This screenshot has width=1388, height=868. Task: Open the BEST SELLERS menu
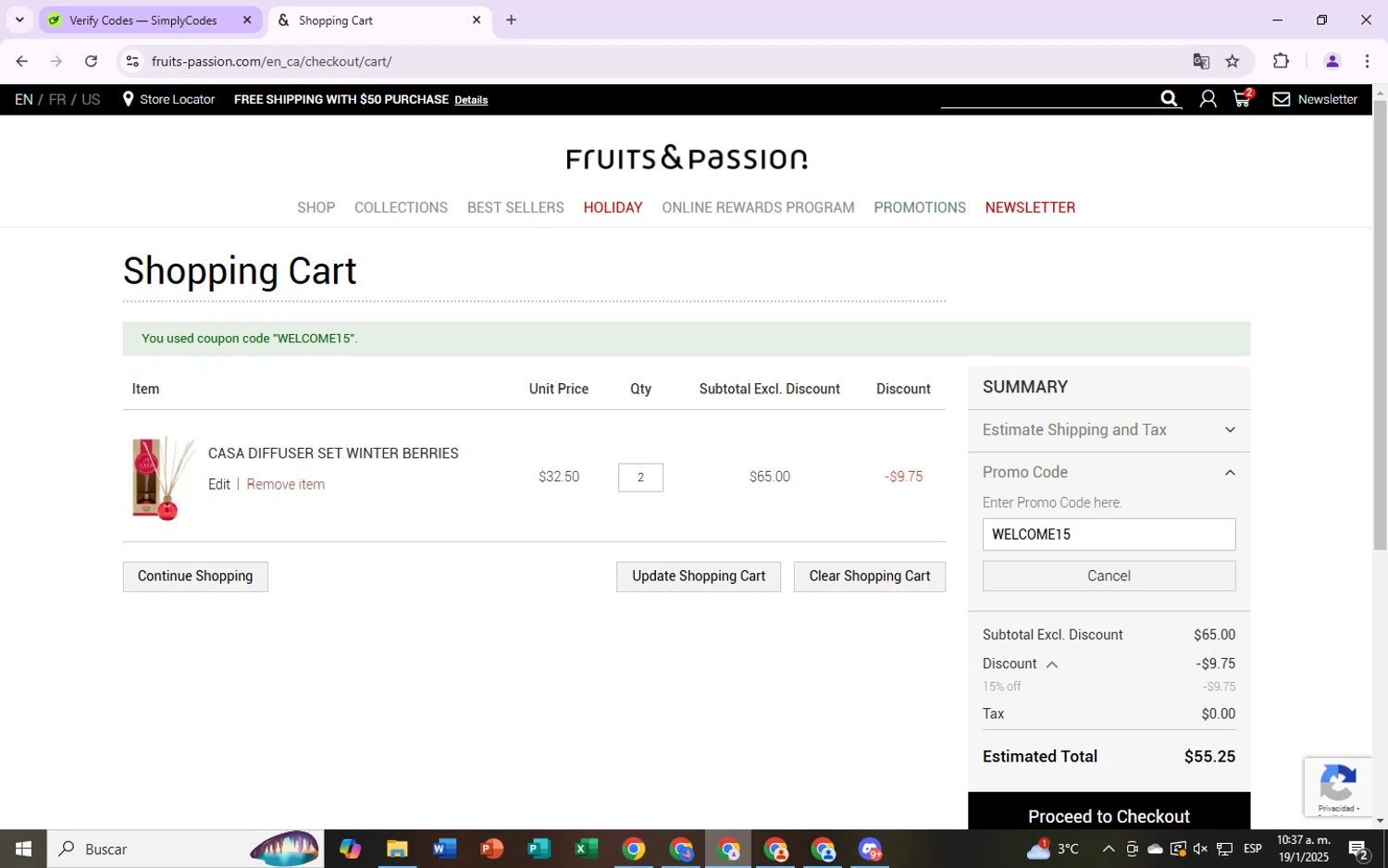tap(515, 207)
